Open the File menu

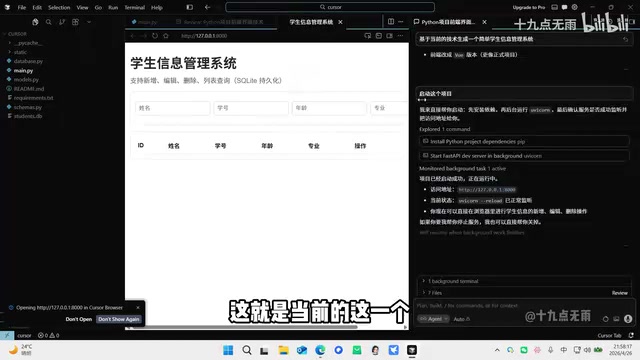click(x=22, y=7)
